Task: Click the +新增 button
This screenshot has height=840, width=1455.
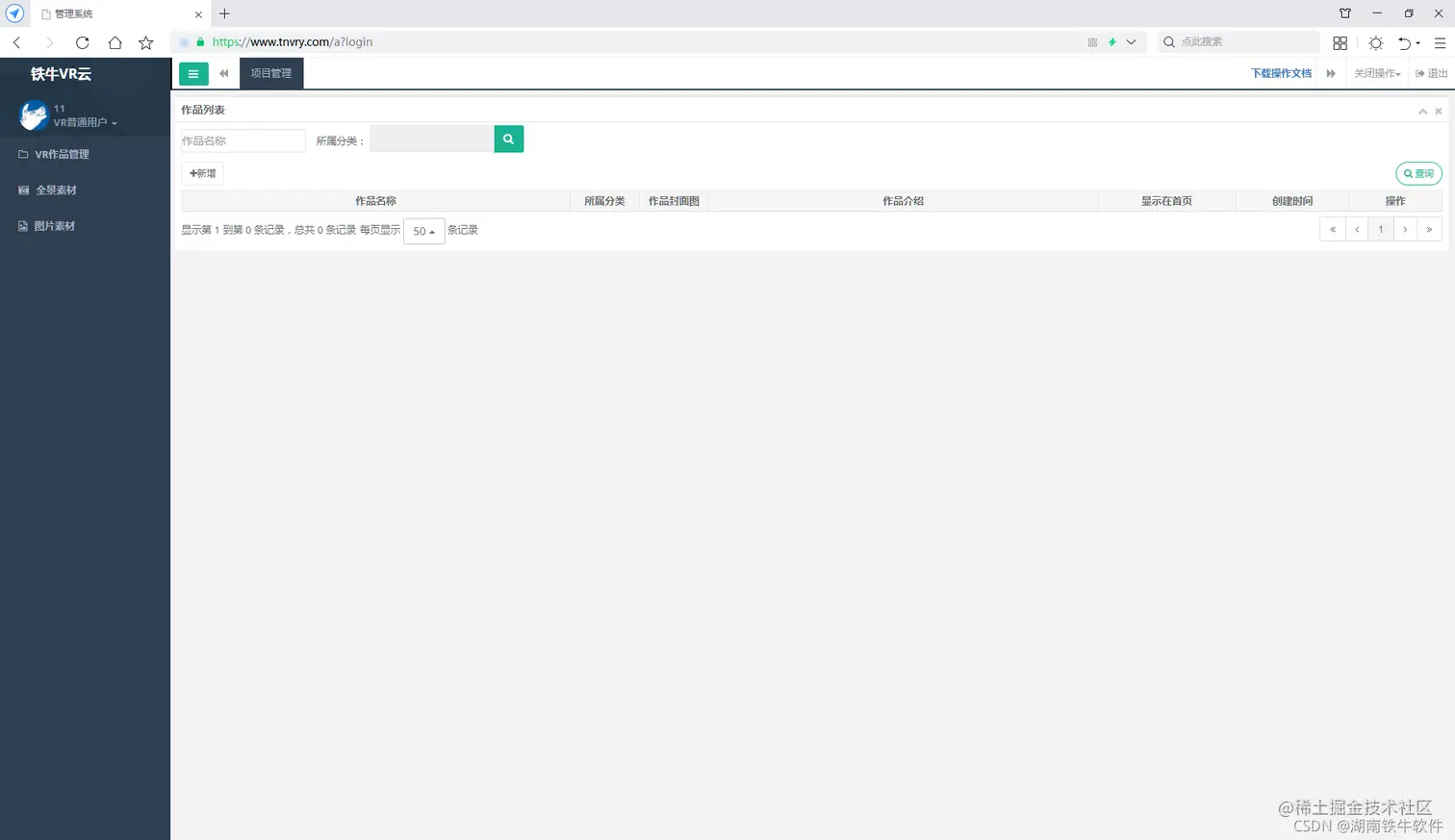Action: click(202, 173)
